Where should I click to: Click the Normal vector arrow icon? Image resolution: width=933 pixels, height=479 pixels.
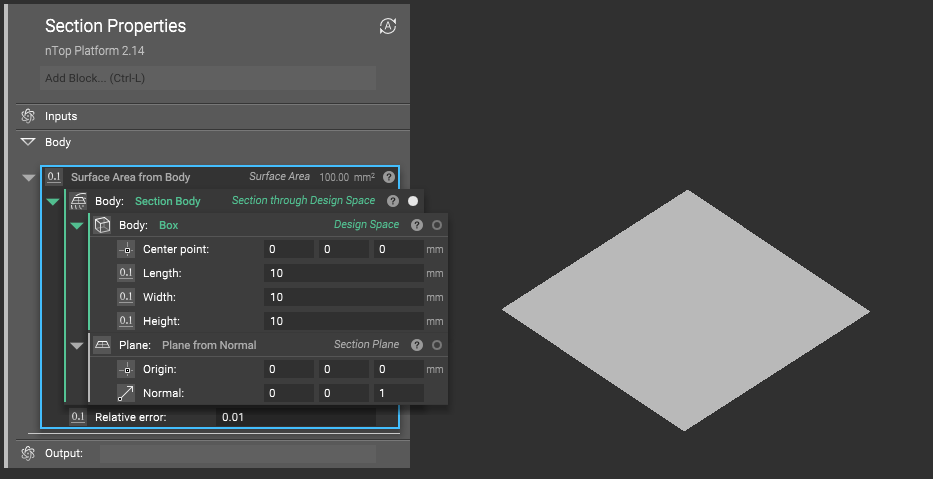pos(126,393)
